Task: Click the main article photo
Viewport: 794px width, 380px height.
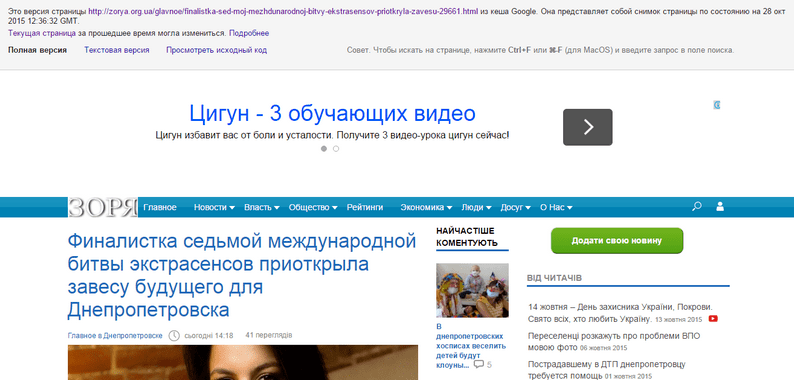Action: [243, 363]
